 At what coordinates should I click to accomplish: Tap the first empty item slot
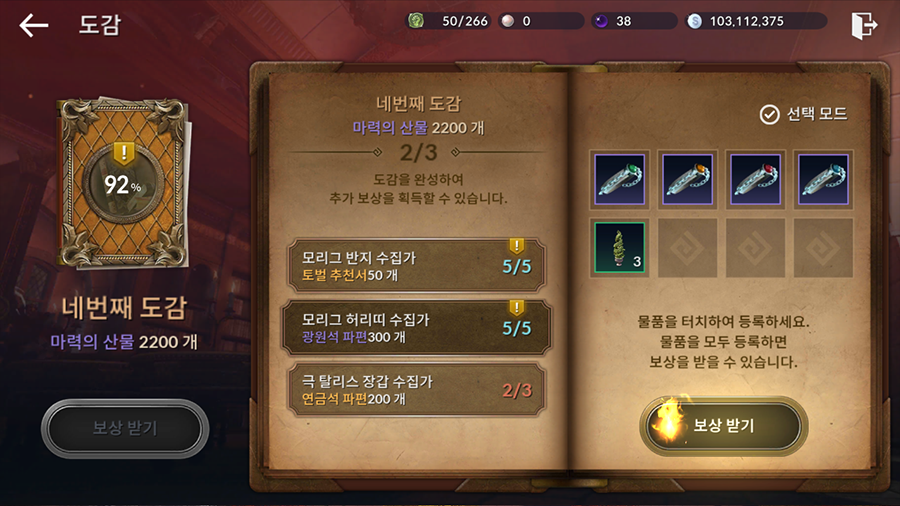(x=687, y=247)
